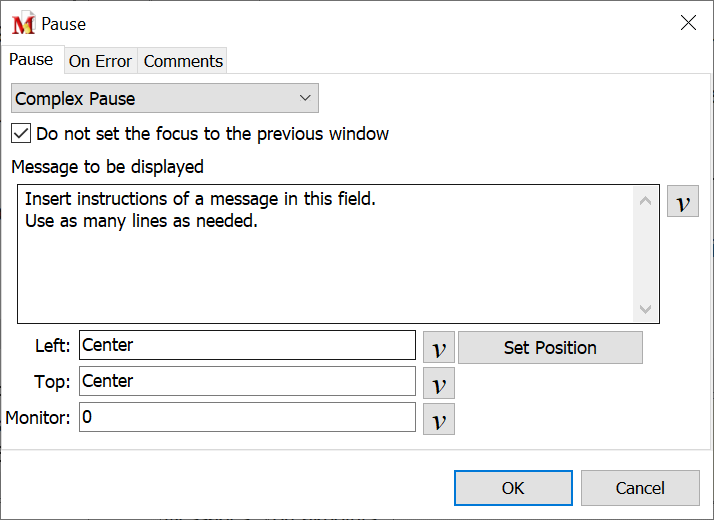The width and height of the screenshot is (714, 520).
Task: Confirm with the OK button
Action: click(x=513, y=488)
